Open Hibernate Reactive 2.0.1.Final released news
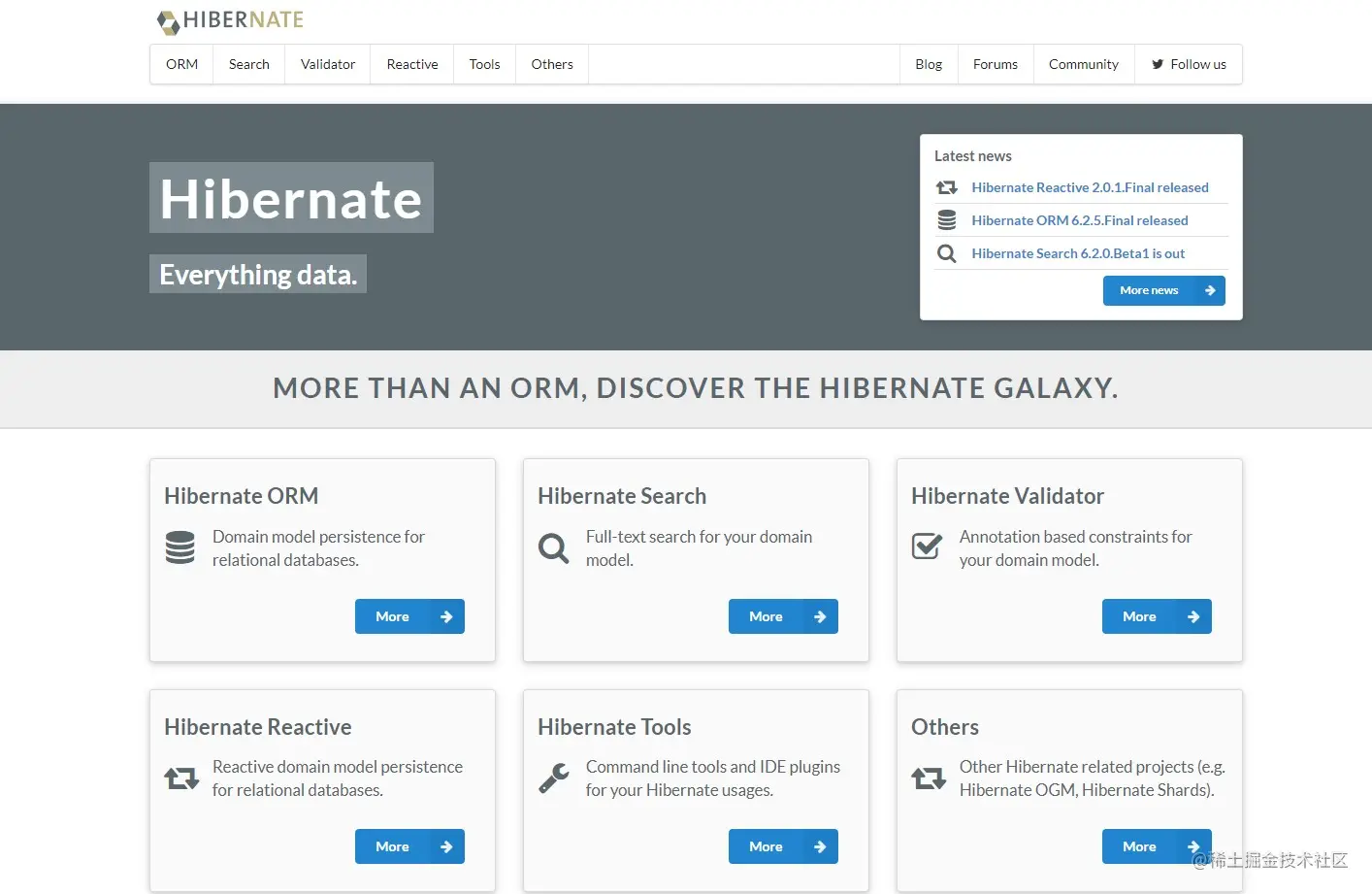1372x894 pixels. click(1090, 187)
